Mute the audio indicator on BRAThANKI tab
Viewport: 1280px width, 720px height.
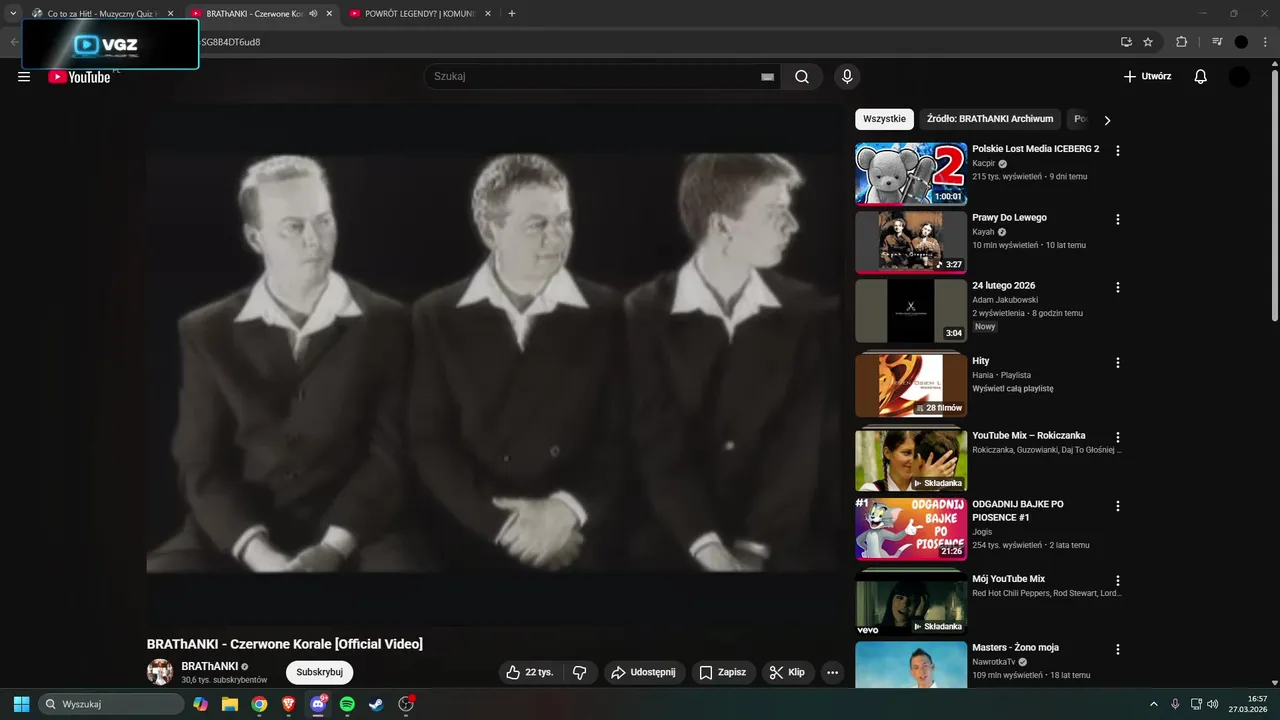[x=313, y=14]
